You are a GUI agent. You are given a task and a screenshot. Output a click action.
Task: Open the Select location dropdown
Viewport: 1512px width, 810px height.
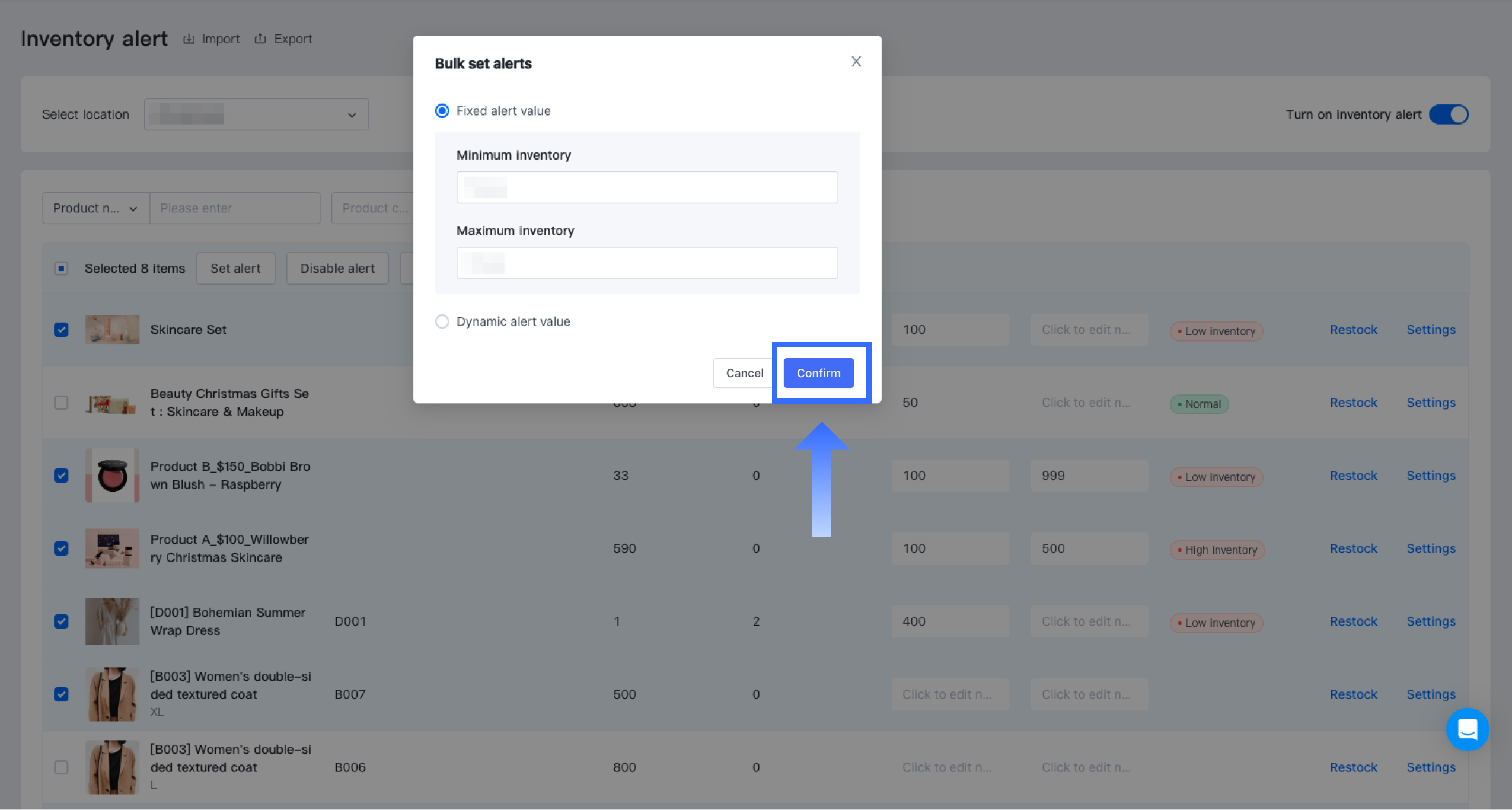click(x=256, y=114)
